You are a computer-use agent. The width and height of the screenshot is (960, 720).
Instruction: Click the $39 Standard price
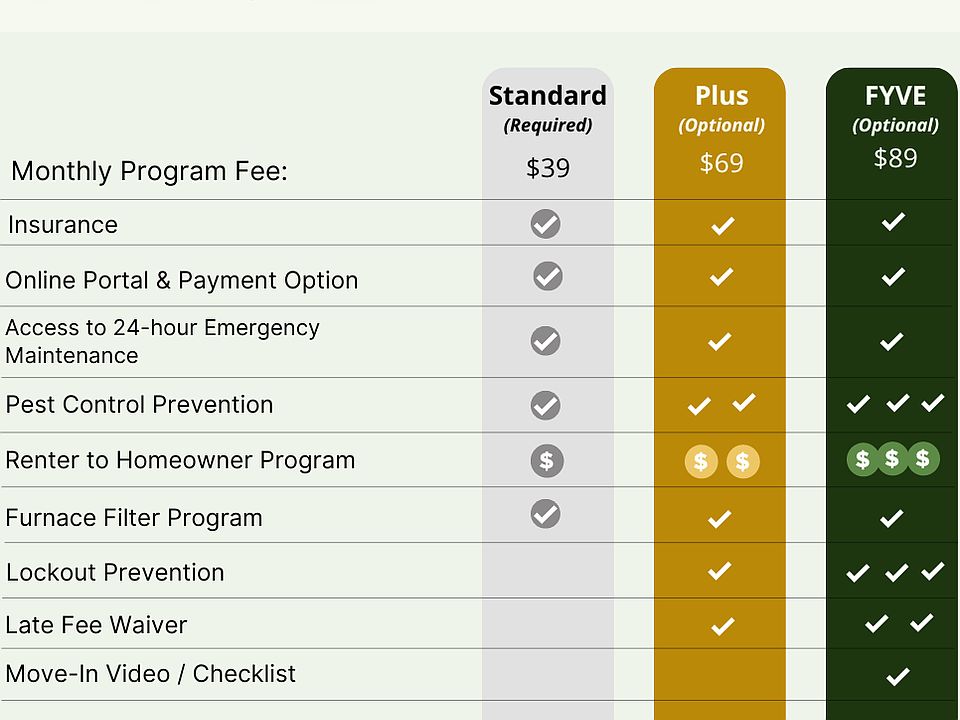548,168
